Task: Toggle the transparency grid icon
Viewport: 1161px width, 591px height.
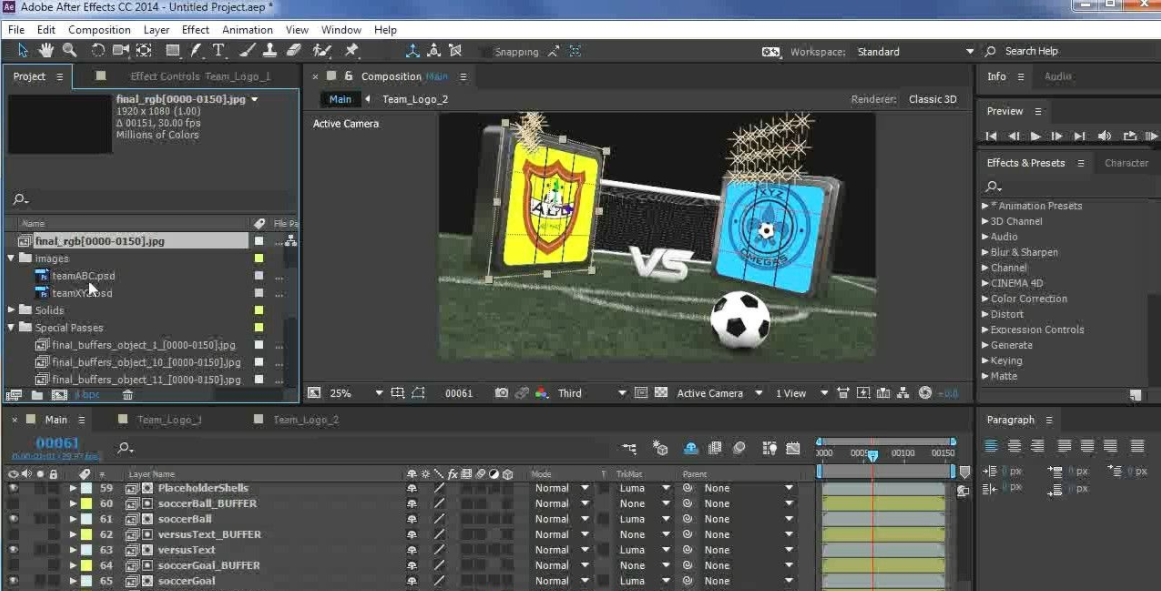Action: pyautogui.click(x=661, y=393)
